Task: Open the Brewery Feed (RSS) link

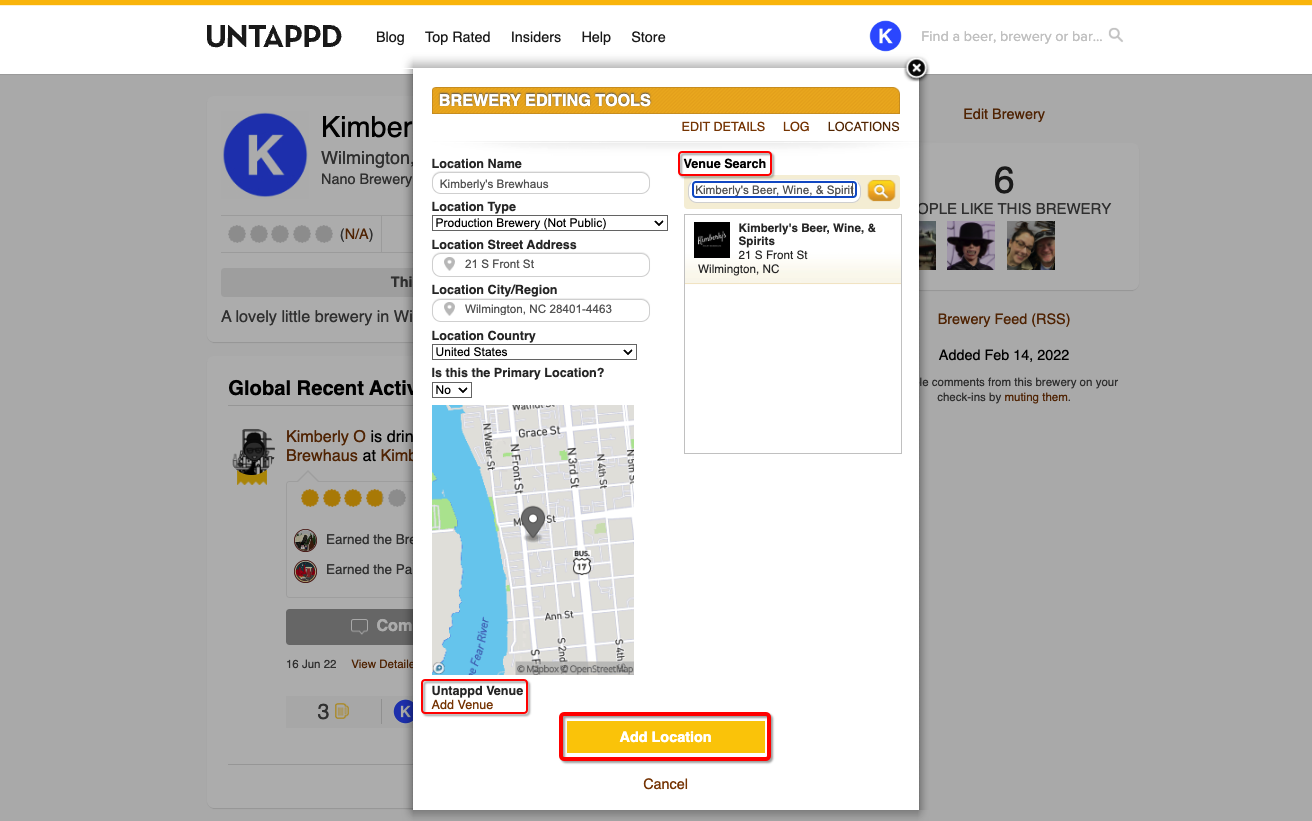Action: (x=1004, y=319)
